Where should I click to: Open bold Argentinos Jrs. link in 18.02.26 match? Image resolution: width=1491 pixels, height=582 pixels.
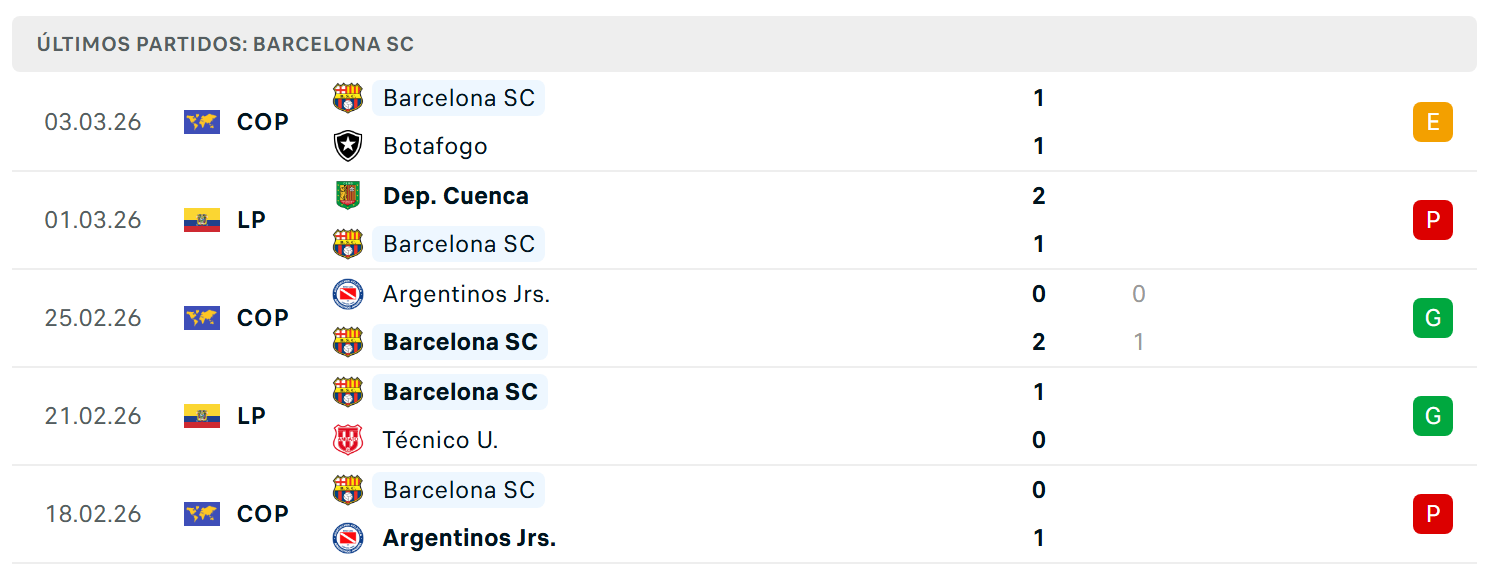click(x=469, y=538)
